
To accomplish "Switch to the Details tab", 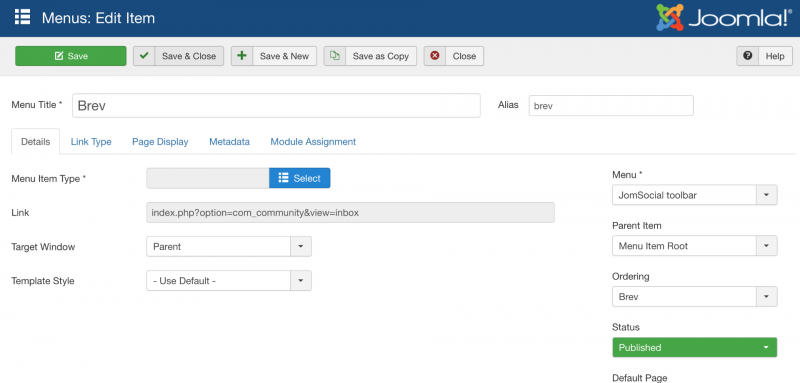I will pyautogui.click(x=36, y=142).
